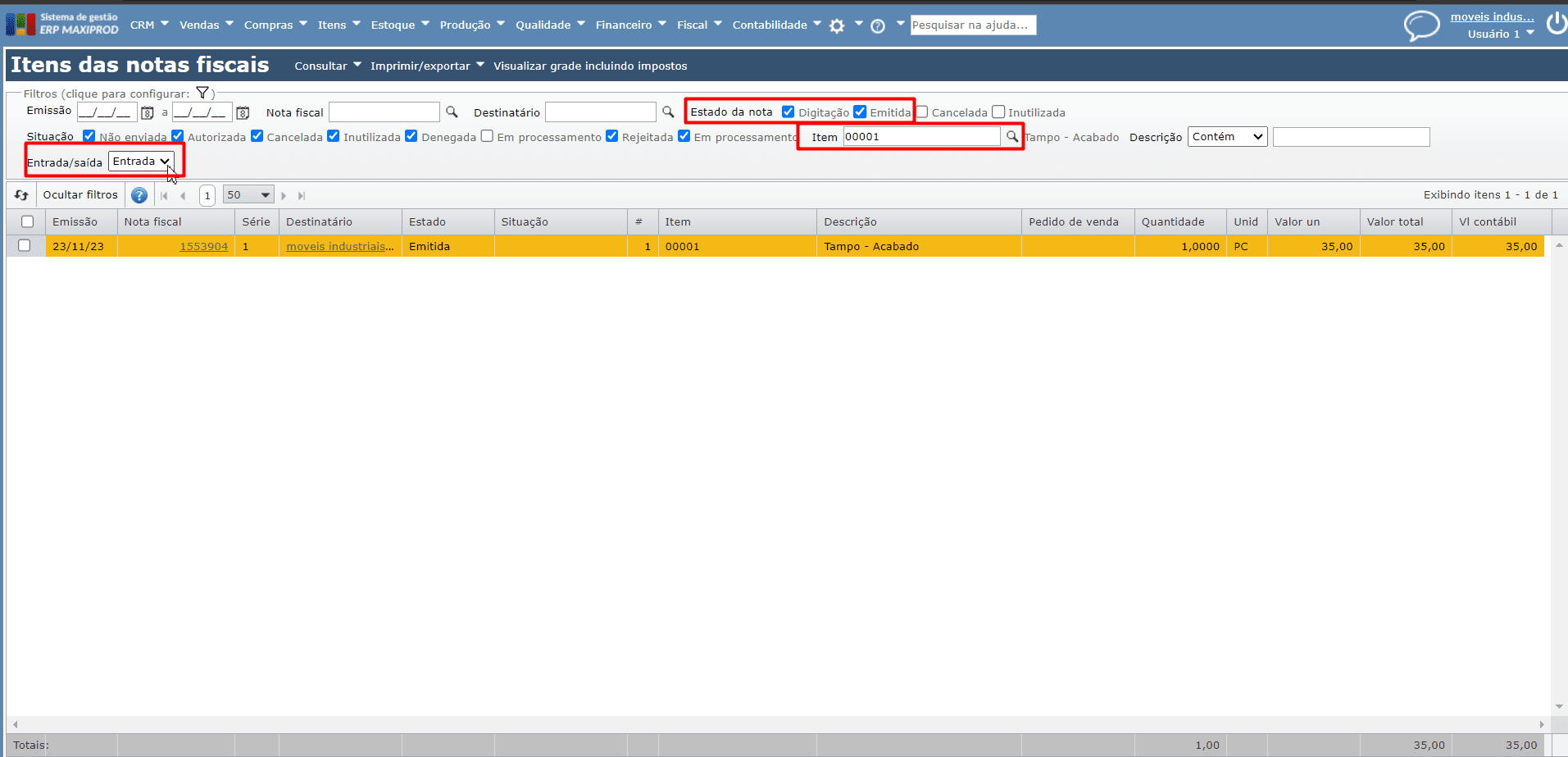Open the settings gear icon
The width and height of the screenshot is (1568, 757).
pyautogui.click(x=836, y=25)
